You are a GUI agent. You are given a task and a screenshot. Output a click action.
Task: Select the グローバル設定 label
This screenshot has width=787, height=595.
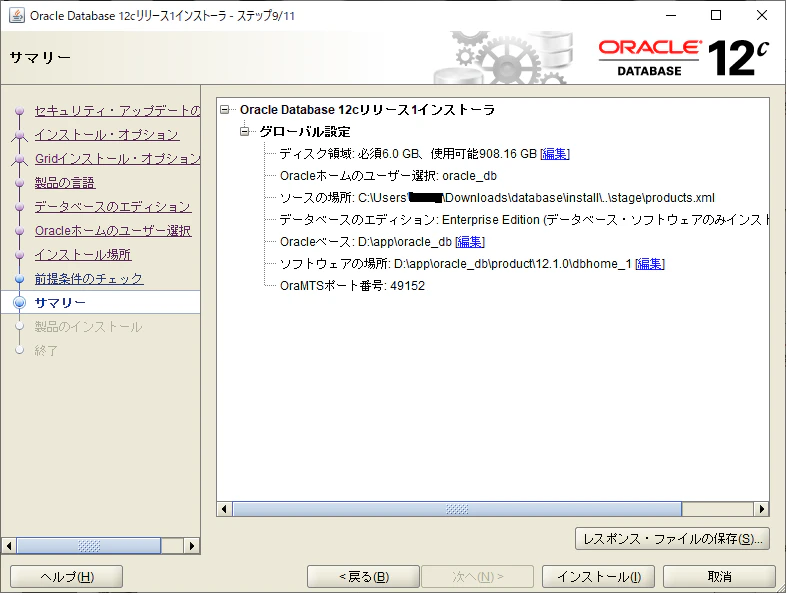tap(305, 132)
